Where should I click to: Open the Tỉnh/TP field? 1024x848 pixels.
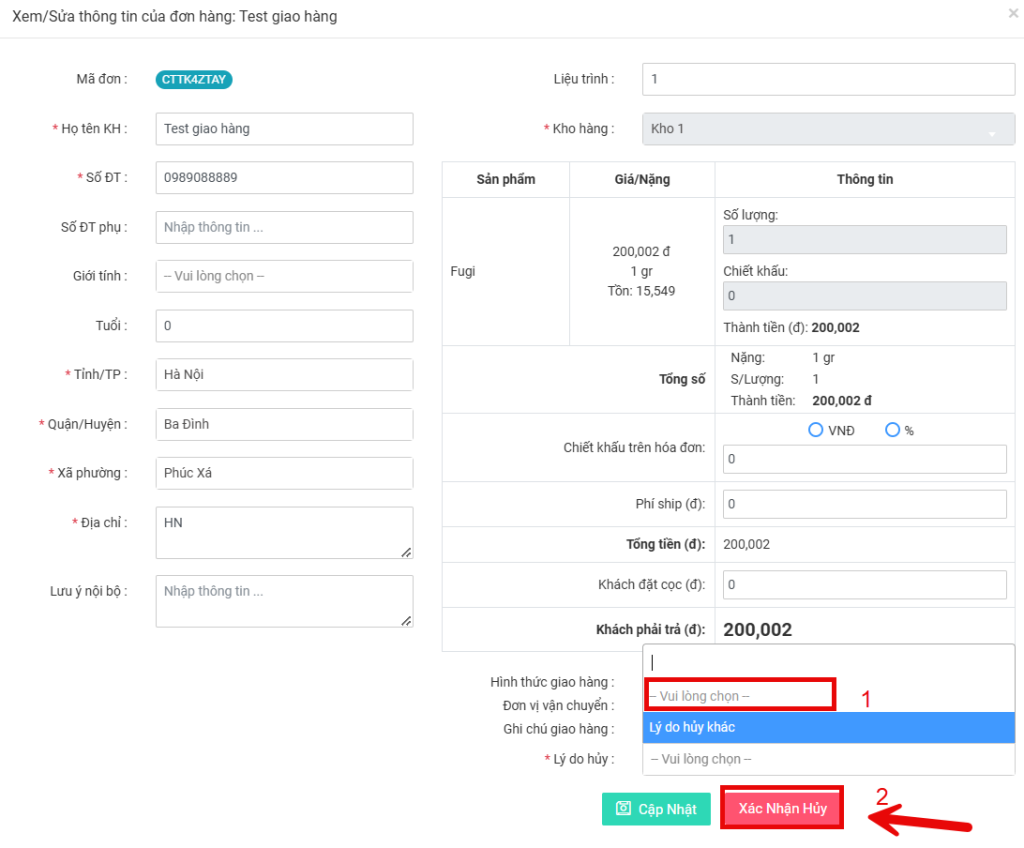coord(284,375)
